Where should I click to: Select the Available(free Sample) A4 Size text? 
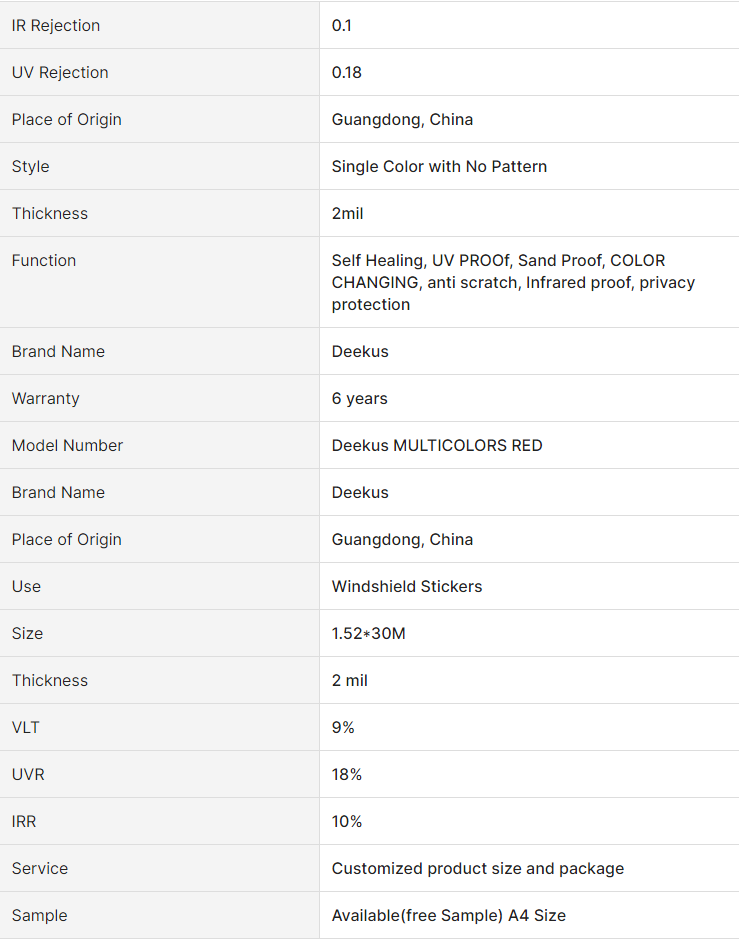[449, 916]
